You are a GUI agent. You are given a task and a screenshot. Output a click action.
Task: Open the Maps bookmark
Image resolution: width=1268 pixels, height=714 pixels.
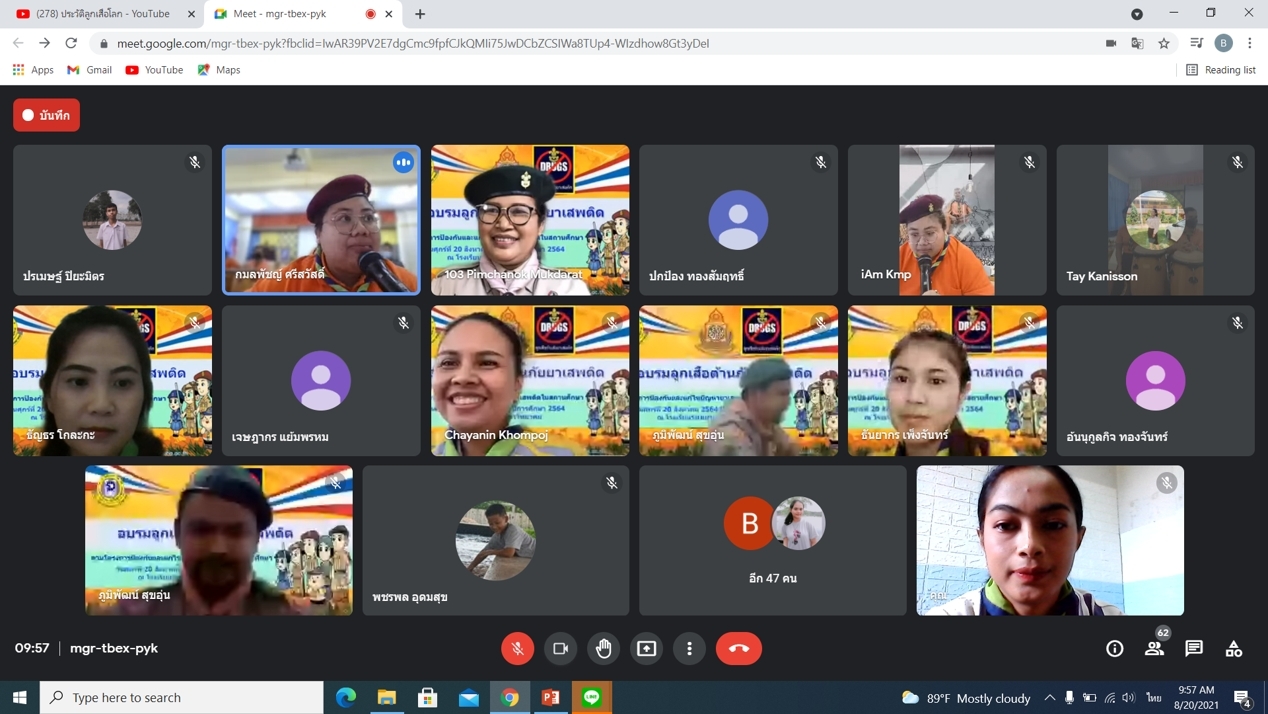[219, 70]
